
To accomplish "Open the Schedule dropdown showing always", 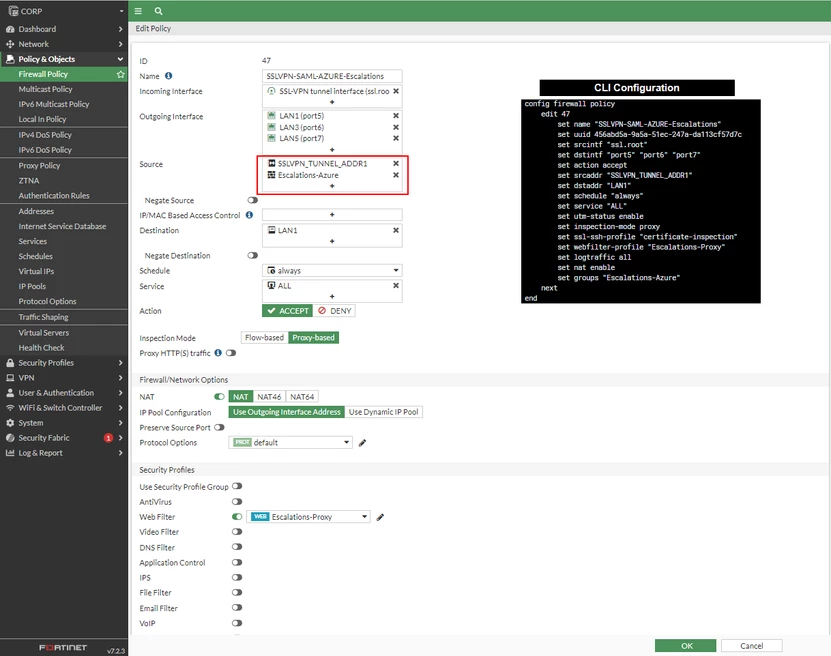I will (x=332, y=270).
